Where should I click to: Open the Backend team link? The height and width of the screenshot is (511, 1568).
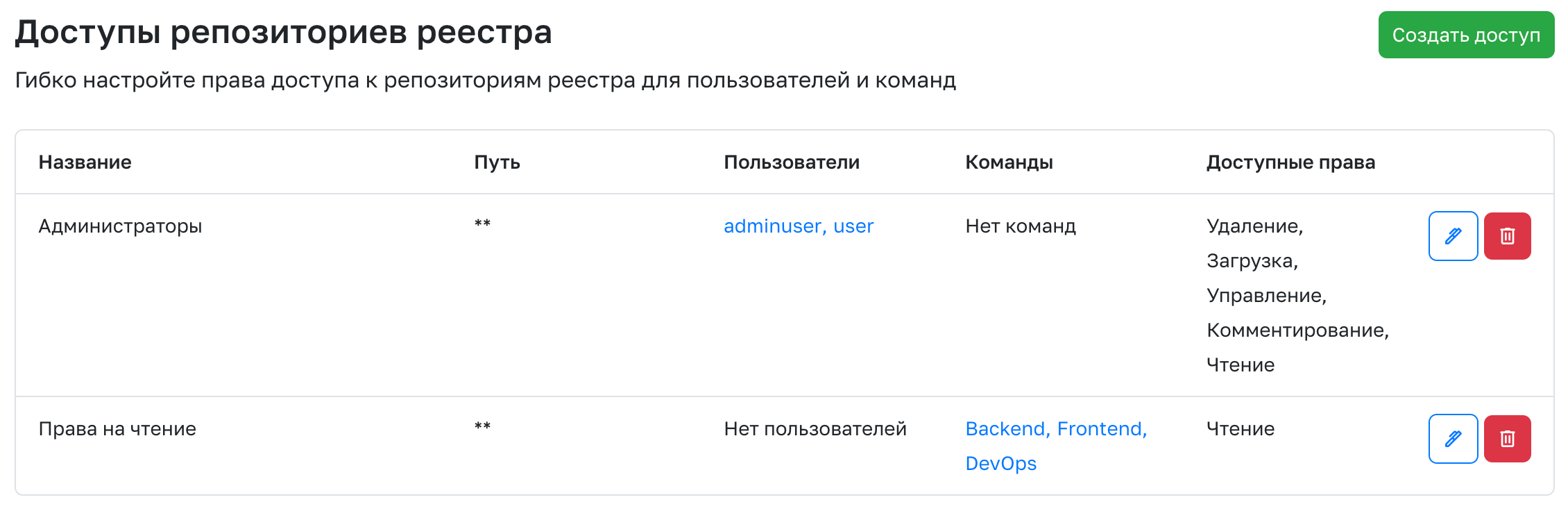pyautogui.click(x=1005, y=429)
